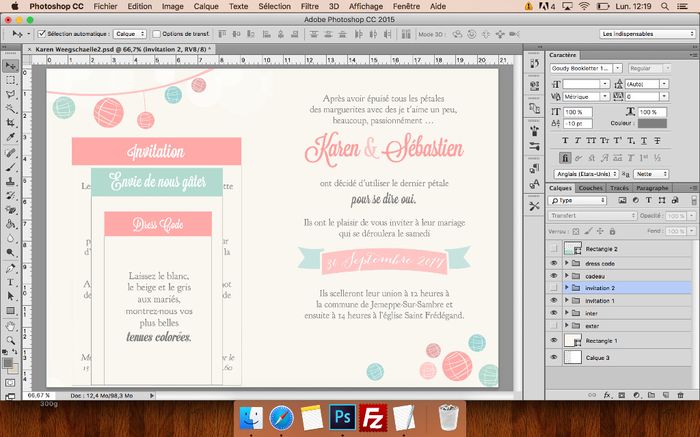This screenshot has height=437, width=700.
Task: Switch to the Paragraphe tab
Action: coord(652,188)
